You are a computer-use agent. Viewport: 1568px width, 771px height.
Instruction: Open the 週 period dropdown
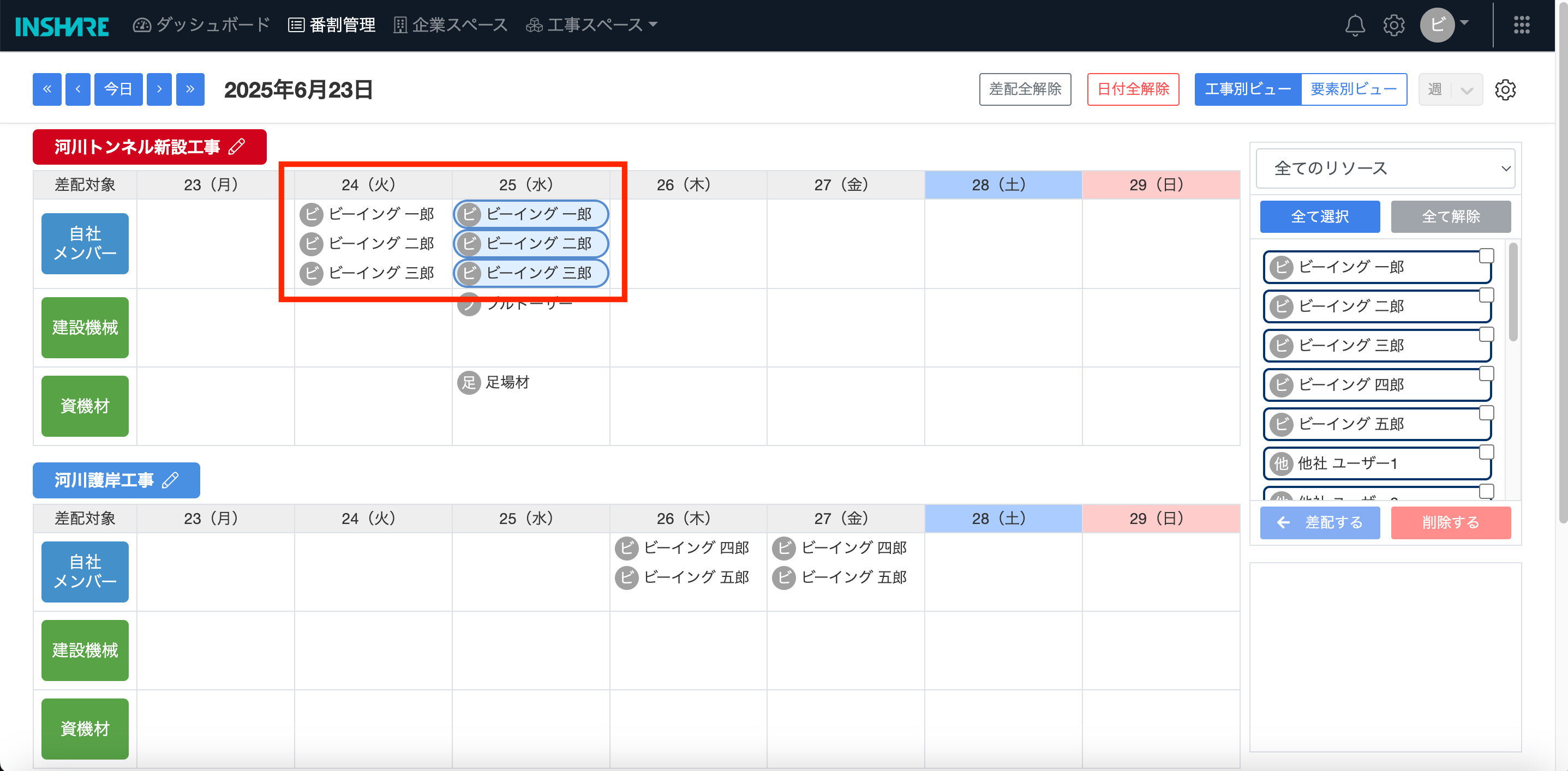coord(1450,89)
